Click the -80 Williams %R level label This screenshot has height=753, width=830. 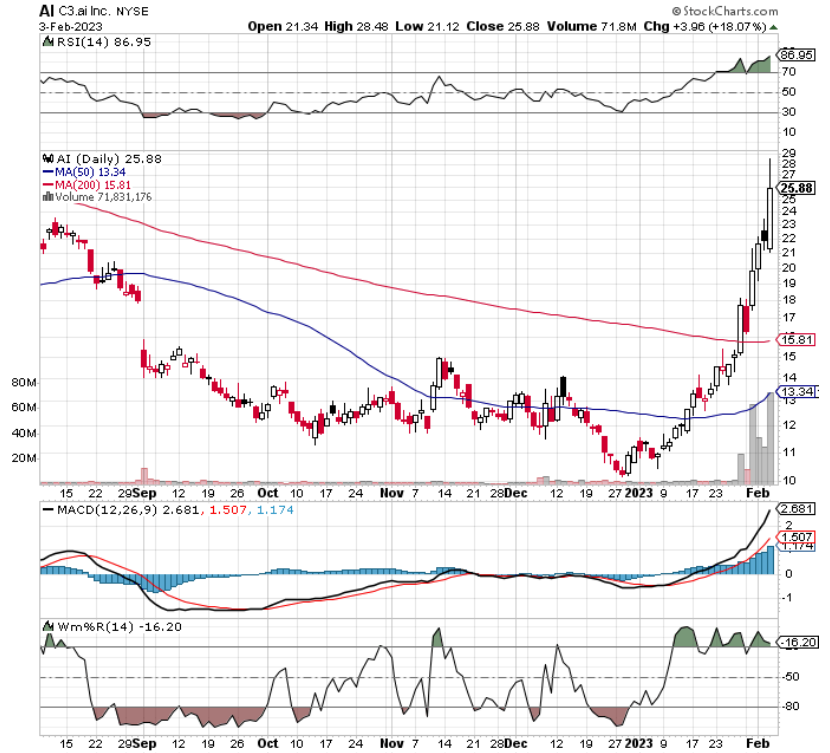(791, 706)
